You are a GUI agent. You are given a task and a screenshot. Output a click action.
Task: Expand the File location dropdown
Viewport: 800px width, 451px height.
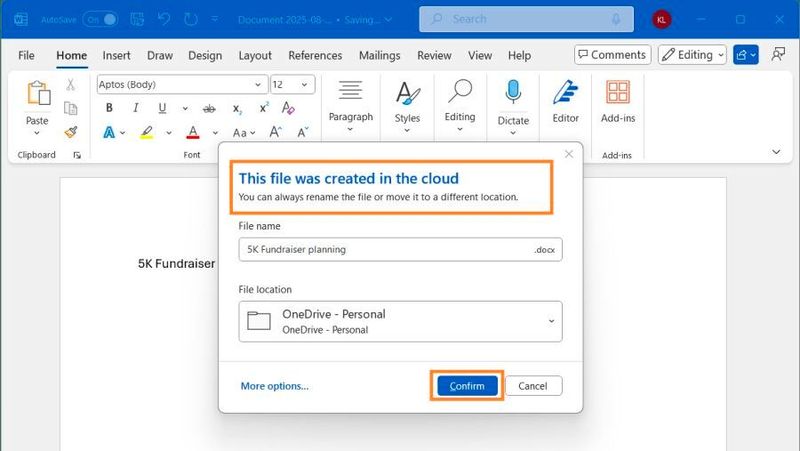(x=551, y=321)
